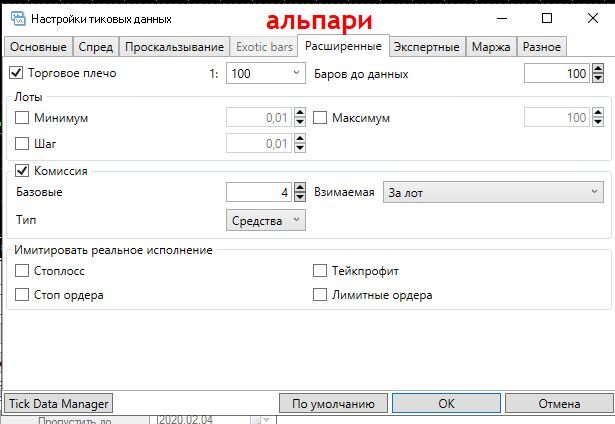Click the Базовые commission value field
The image size is (615, 424).
258,192
